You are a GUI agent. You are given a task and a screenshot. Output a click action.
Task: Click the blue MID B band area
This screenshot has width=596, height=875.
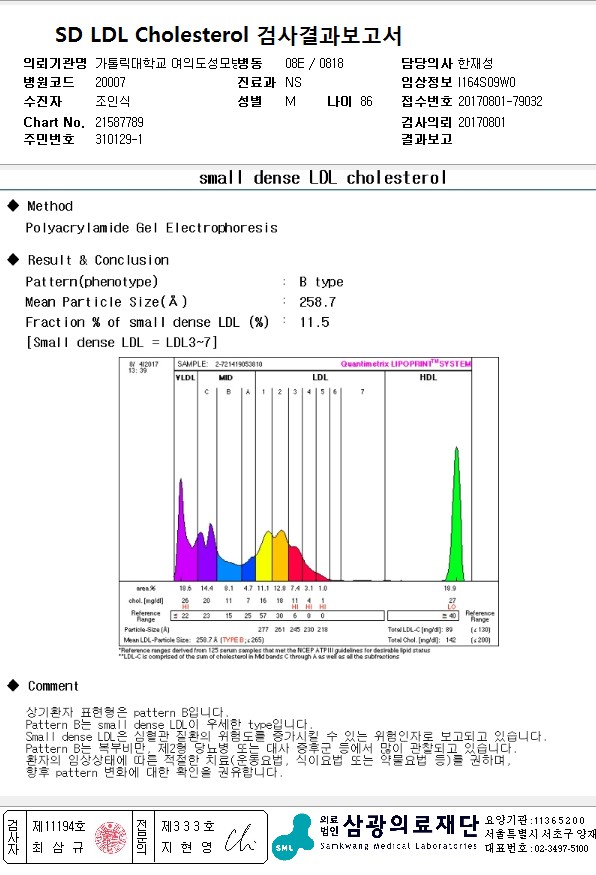tap(229, 569)
